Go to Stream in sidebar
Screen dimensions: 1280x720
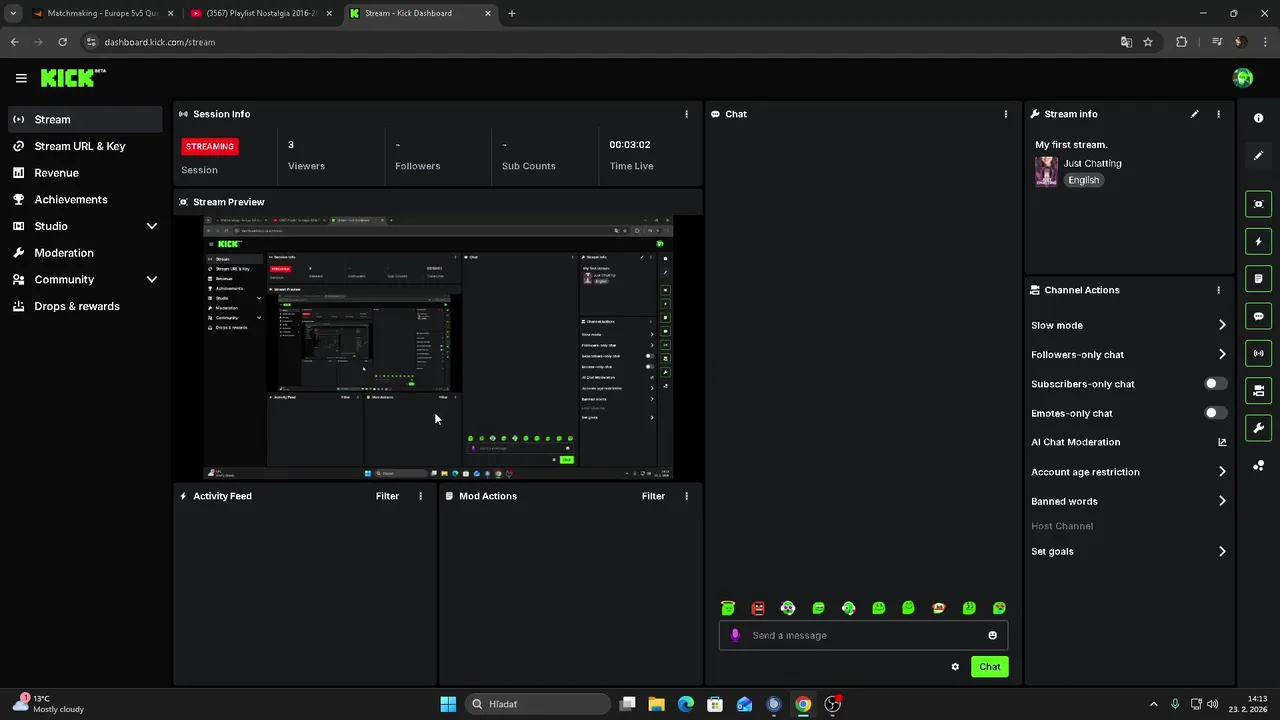click(85, 119)
